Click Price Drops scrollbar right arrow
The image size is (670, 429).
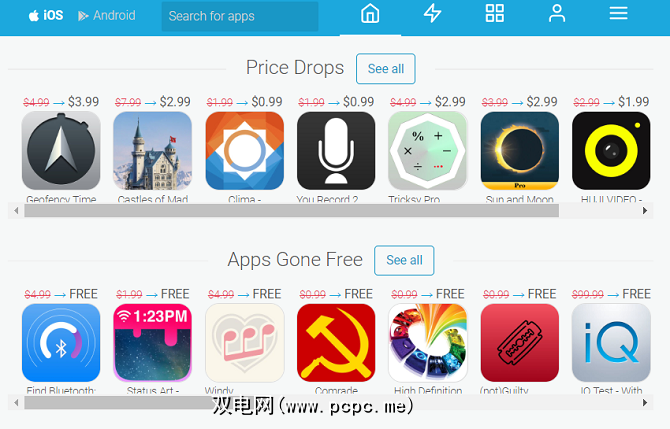point(645,211)
